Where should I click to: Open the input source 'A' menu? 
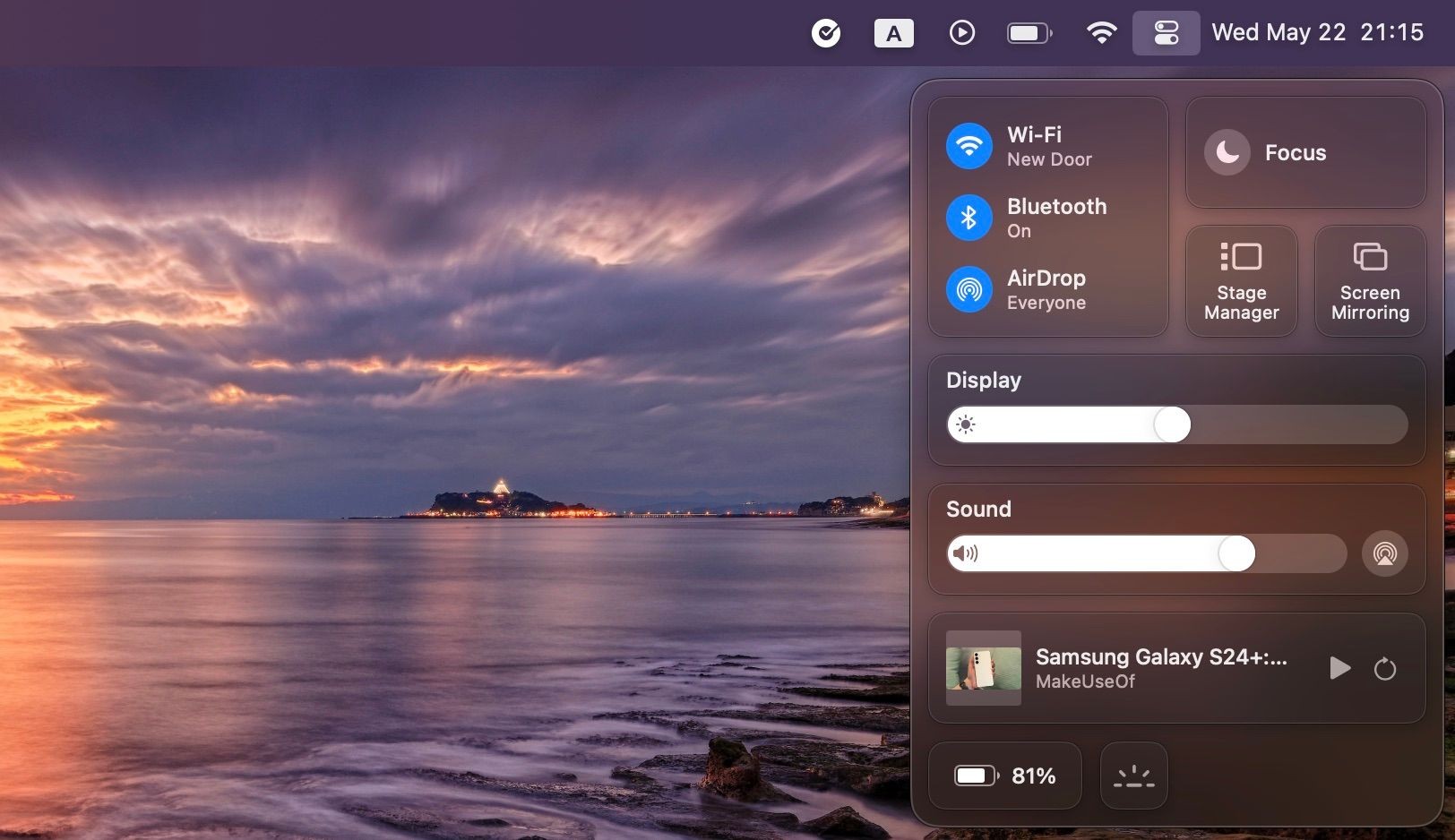pos(893,33)
